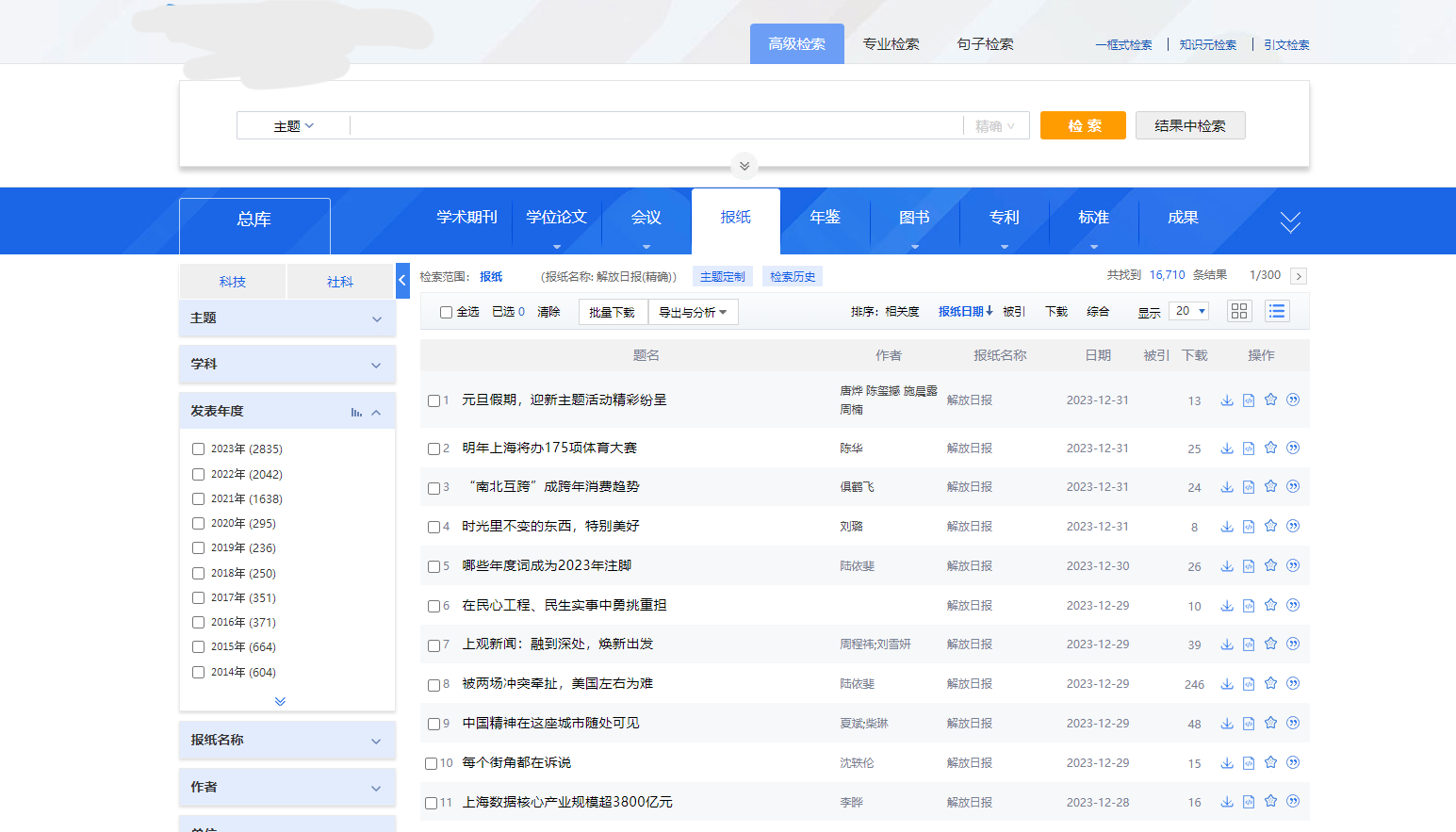
Task: Tick the 2019年 (236) year filter
Action: click(198, 547)
